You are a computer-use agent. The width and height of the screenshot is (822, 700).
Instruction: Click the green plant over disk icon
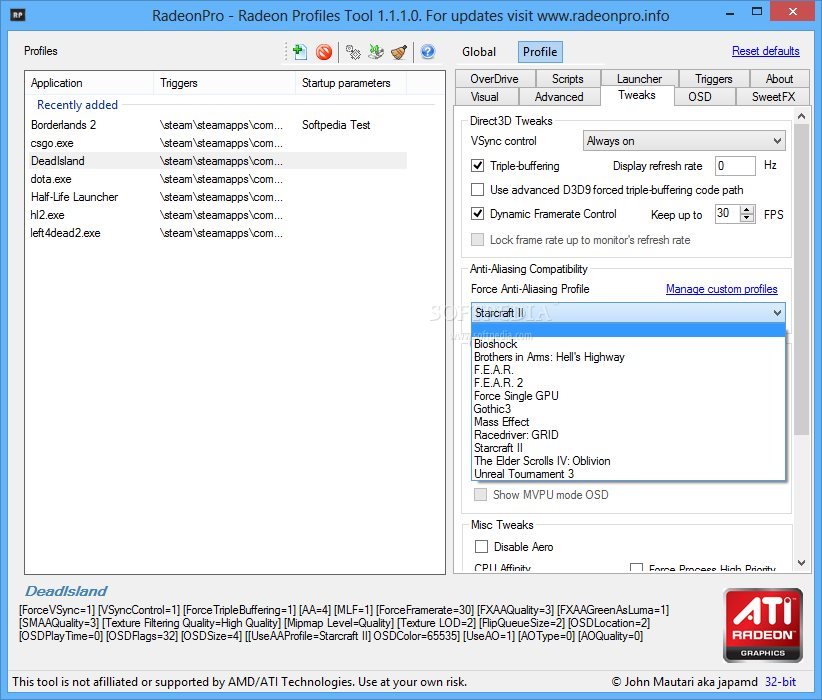click(376, 52)
